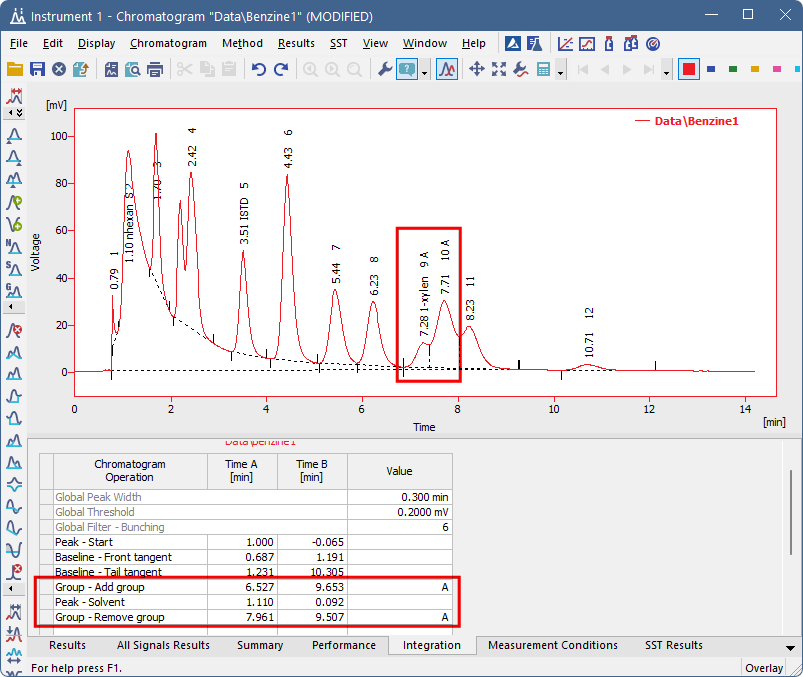Open the method setup flask icon

(x=534, y=44)
